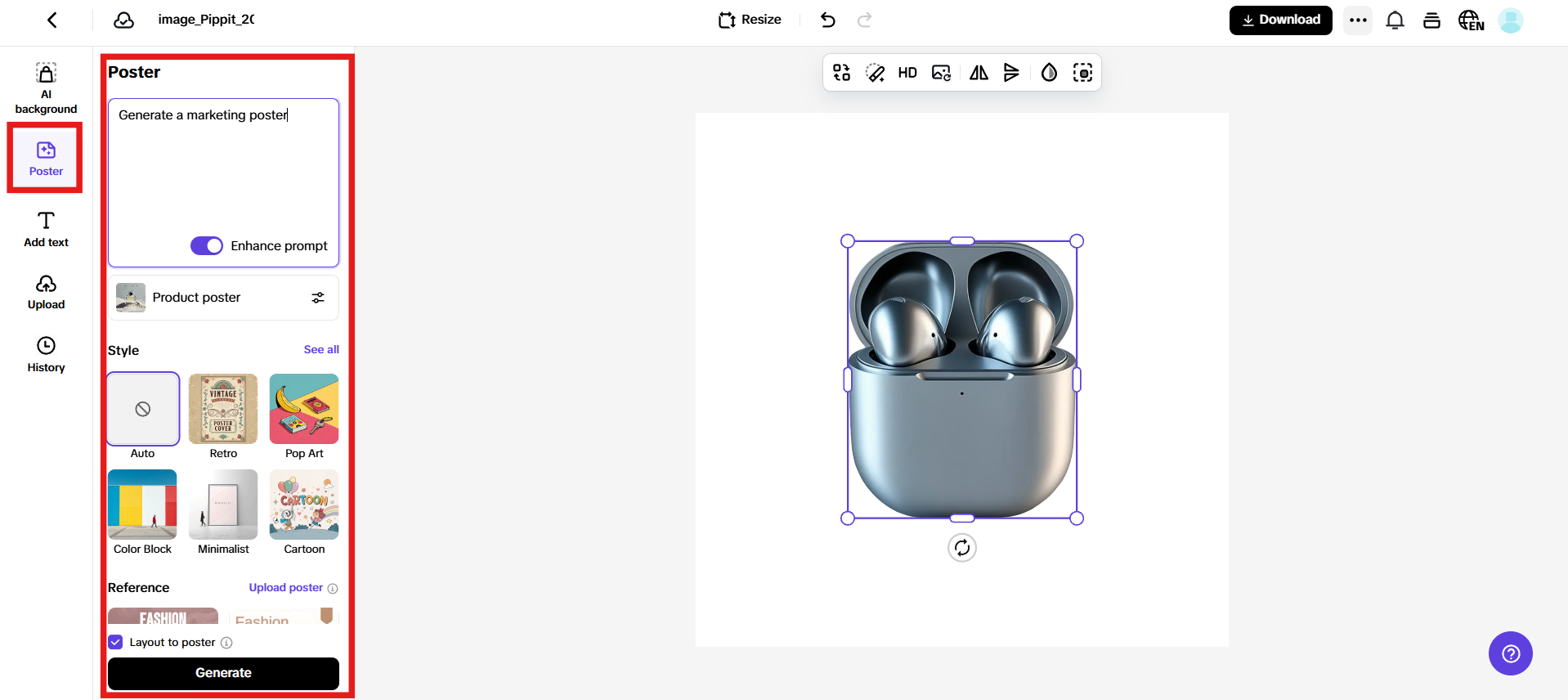Select the magic eraser tool
Image resolution: width=1568 pixels, height=700 pixels.
click(875, 73)
